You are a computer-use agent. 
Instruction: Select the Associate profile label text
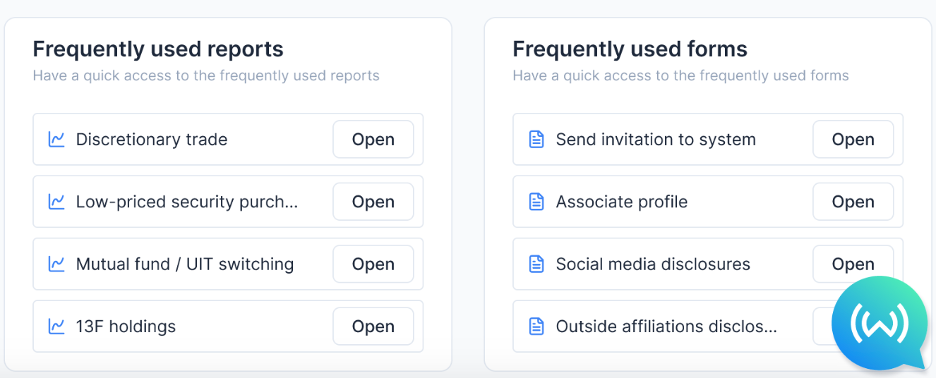621,202
